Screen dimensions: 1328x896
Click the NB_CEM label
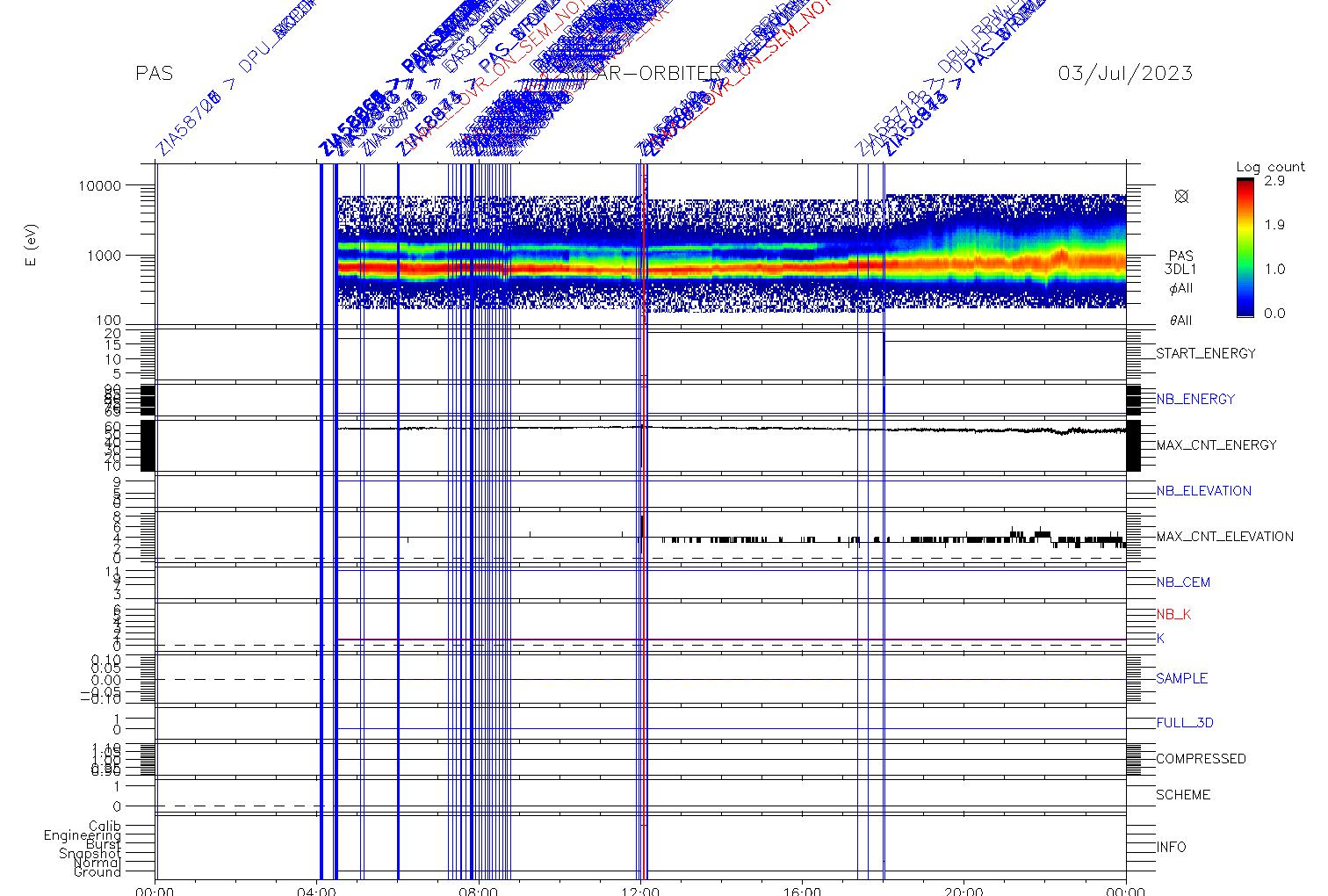1183,582
